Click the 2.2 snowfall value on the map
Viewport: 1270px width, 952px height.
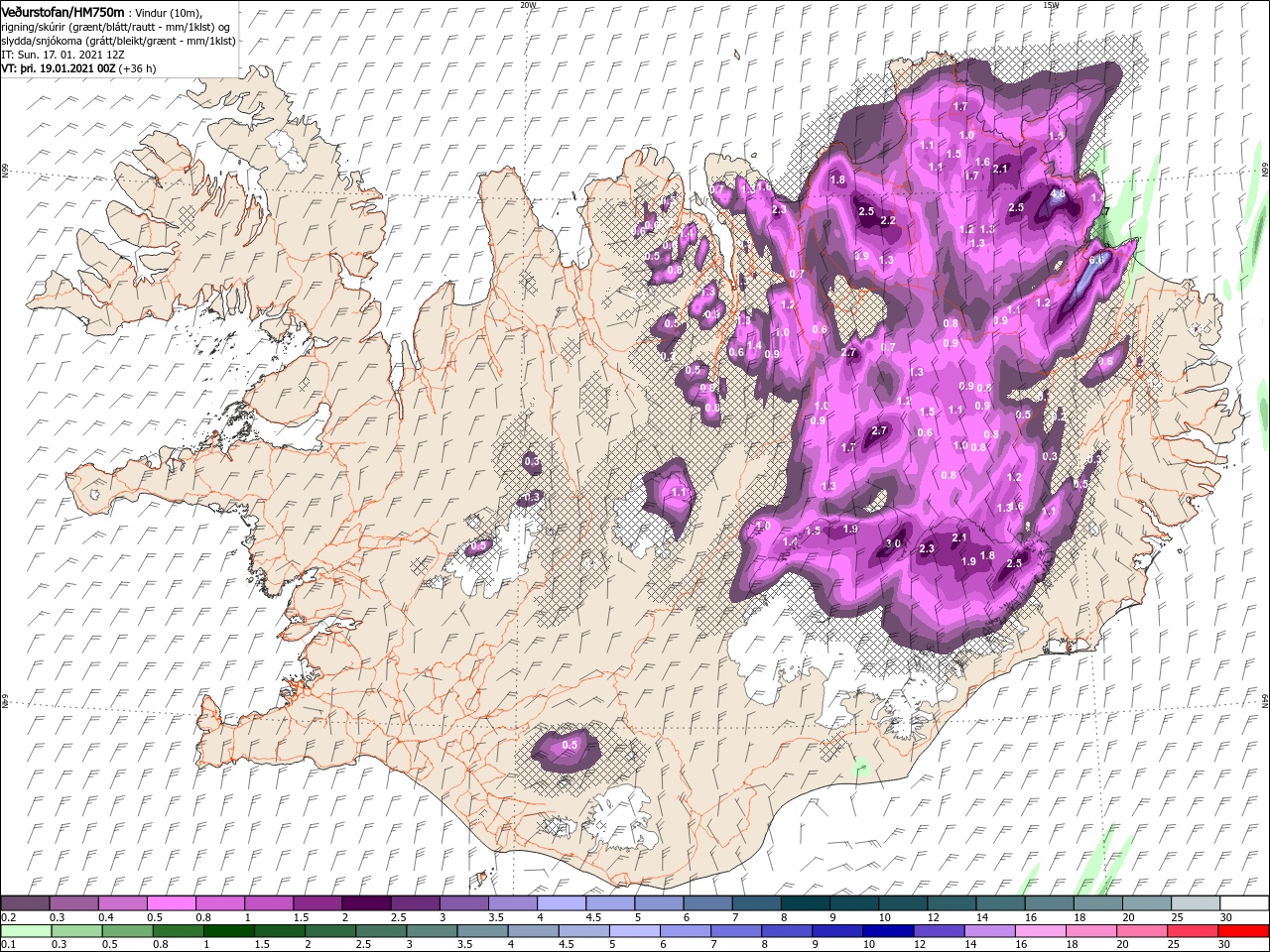(x=888, y=220)
